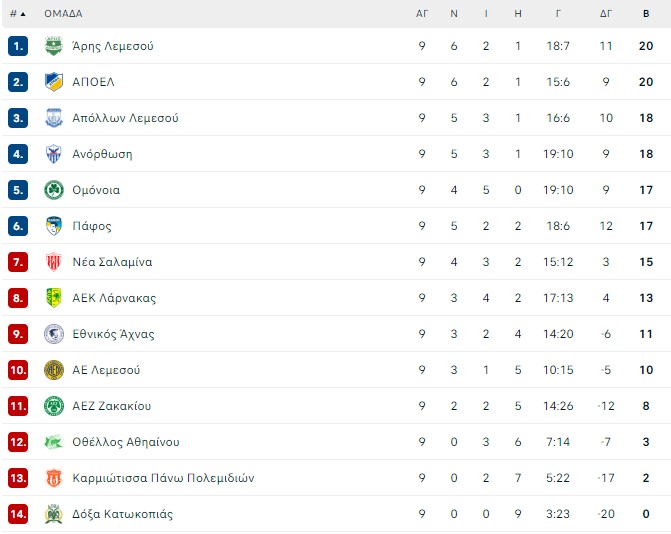Click the red position 14 badge
Image resolution: width=671 pixels, height=534 pixels.
click(18, 514)
